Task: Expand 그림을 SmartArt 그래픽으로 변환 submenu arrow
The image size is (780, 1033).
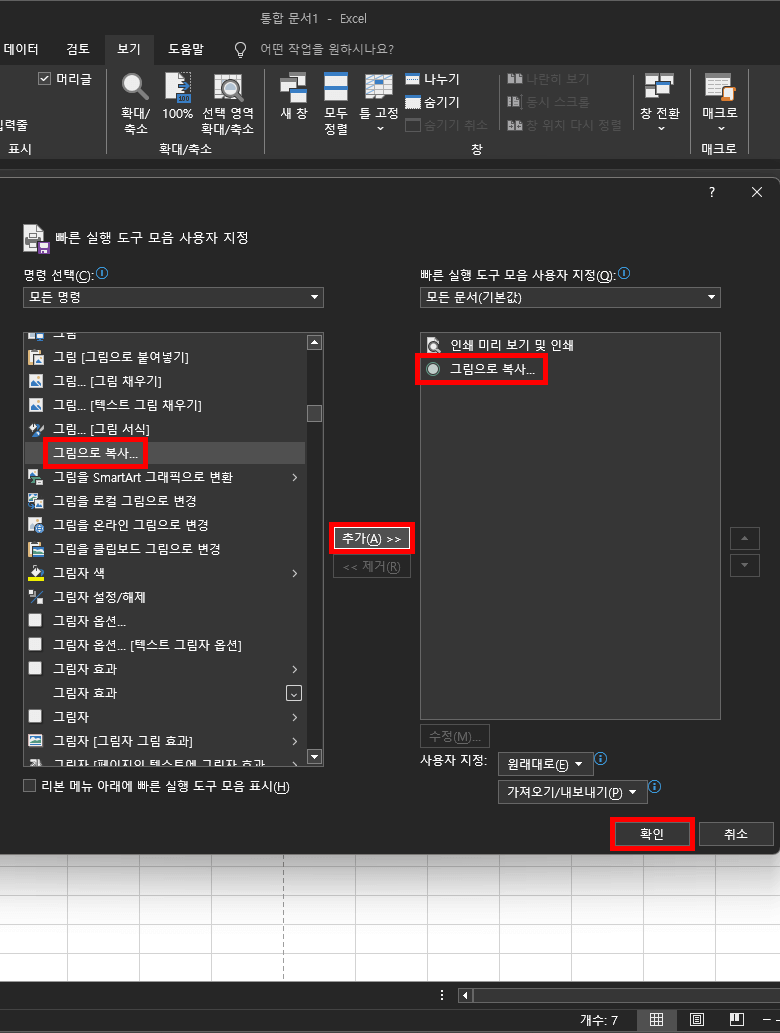Action: (x=294, y=477)
